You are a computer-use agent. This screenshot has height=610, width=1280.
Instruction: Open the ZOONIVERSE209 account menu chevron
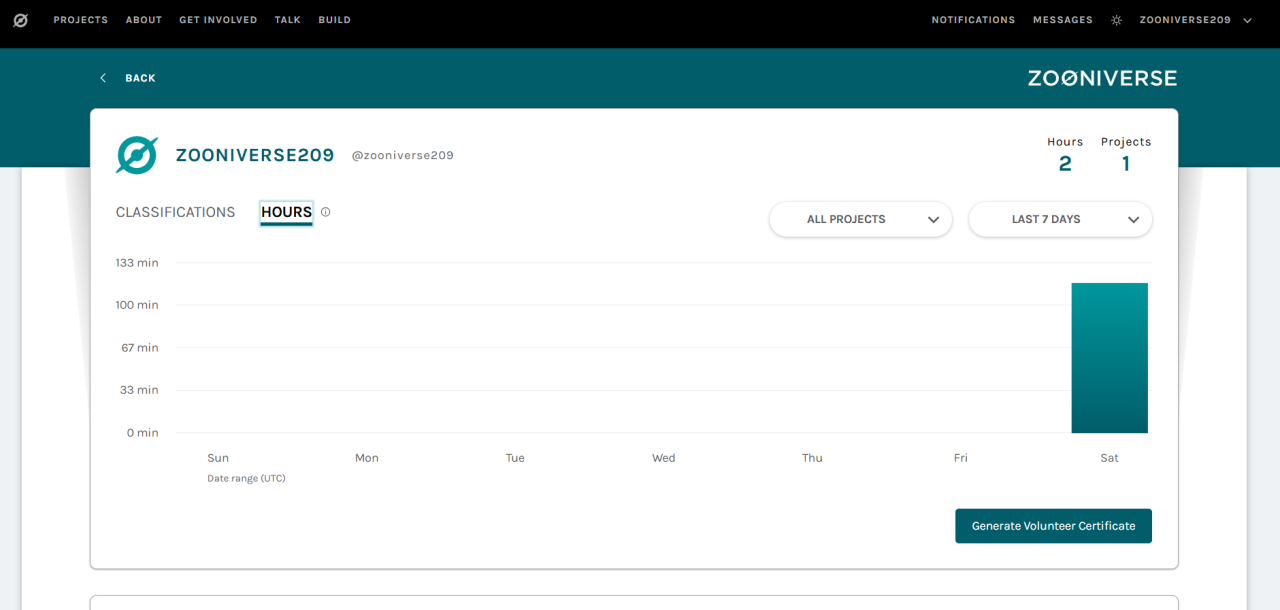[1247, 20]
